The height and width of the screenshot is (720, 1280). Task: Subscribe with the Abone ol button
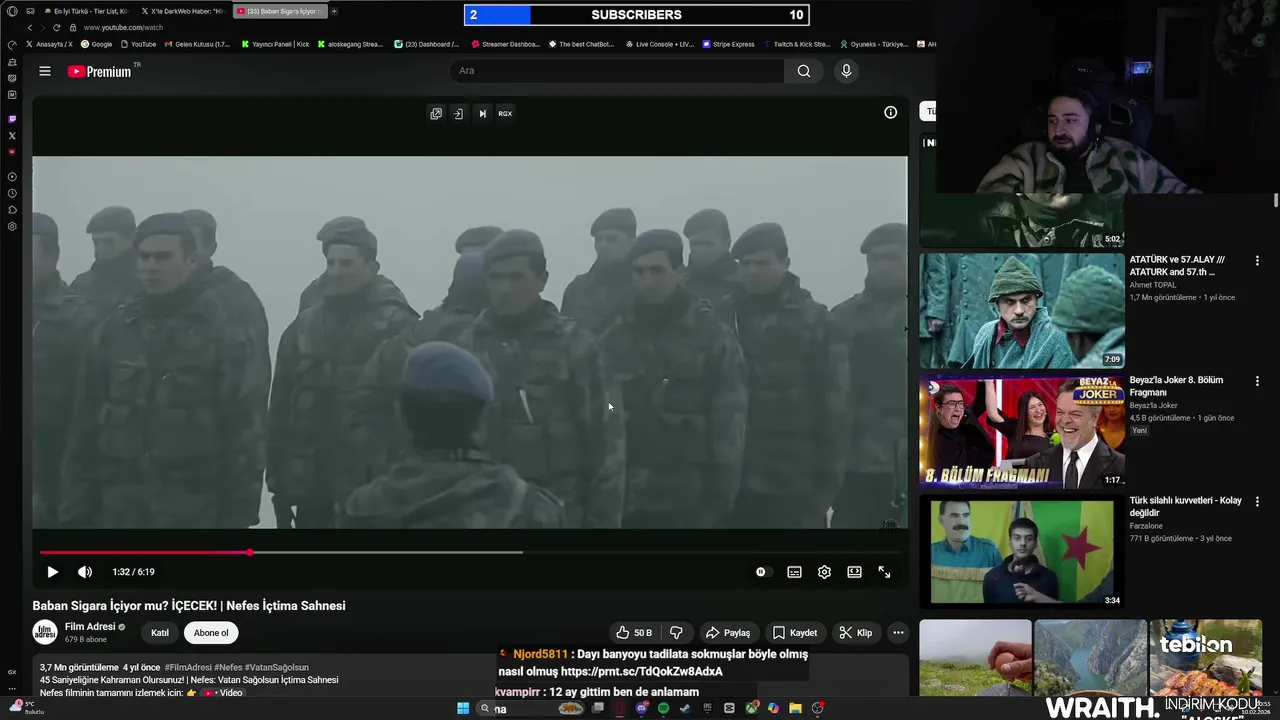pyautogui.click(x=211, y=632)
